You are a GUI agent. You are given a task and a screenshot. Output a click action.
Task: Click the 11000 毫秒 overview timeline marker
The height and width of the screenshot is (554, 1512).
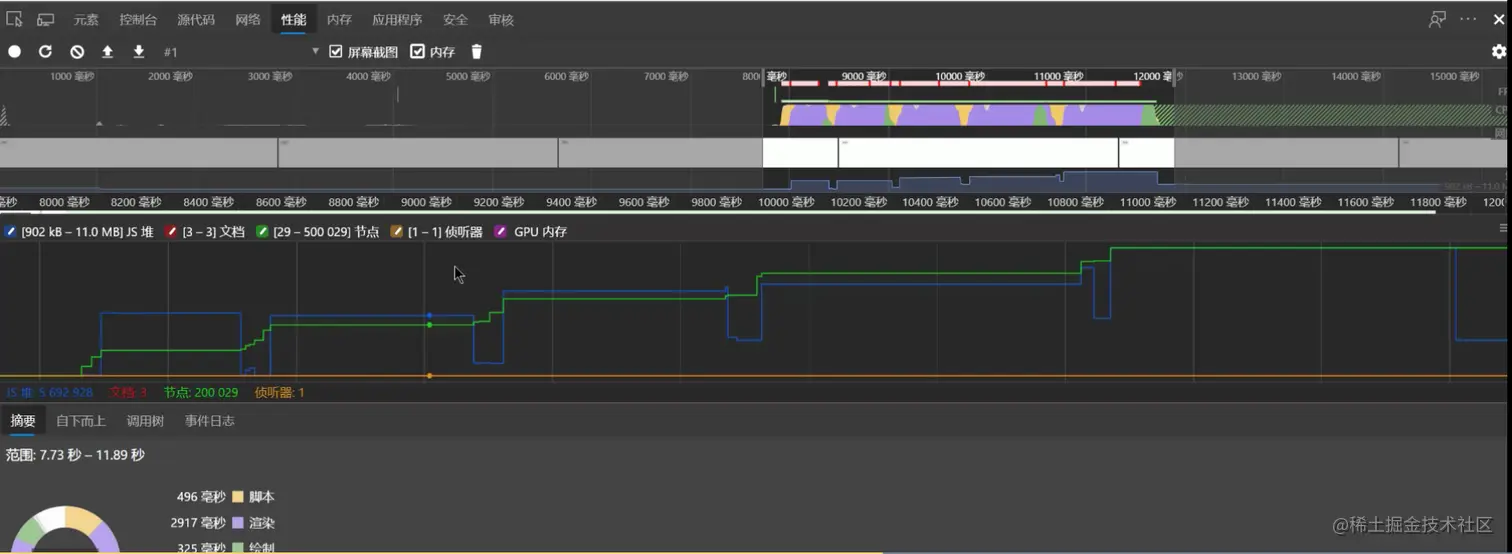coord(1059,76)
